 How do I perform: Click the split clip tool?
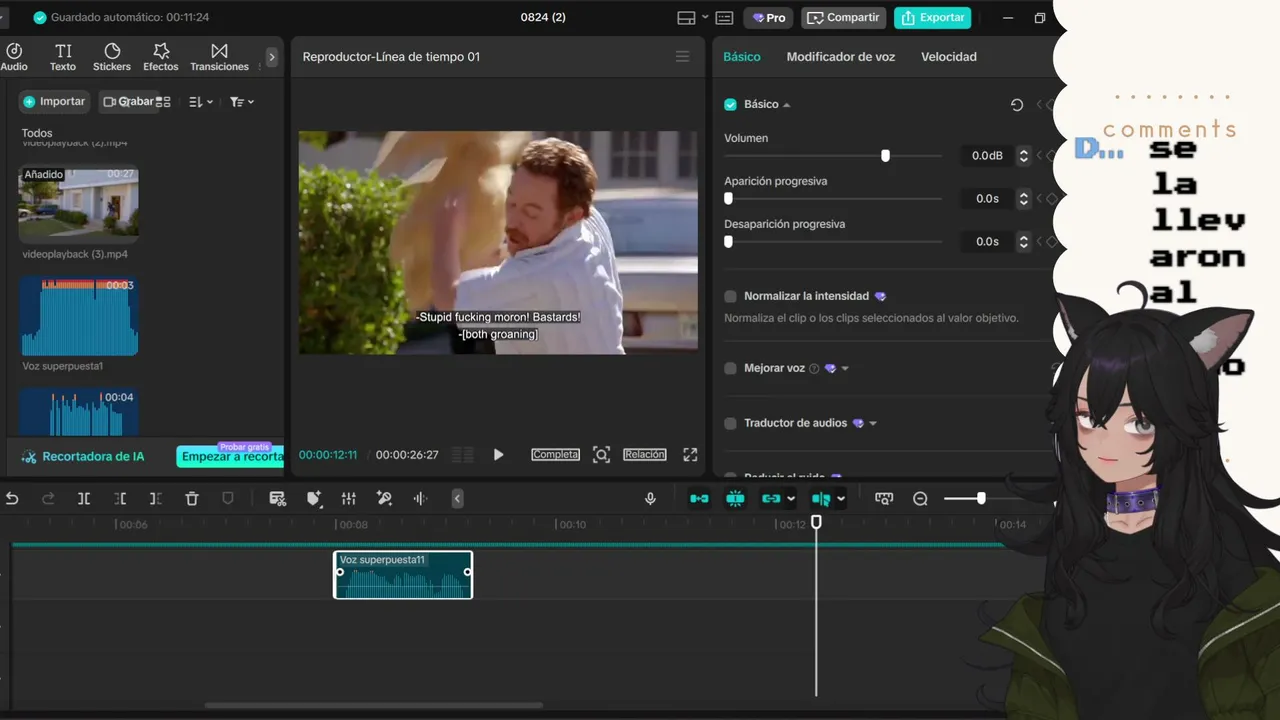point(84,498)
